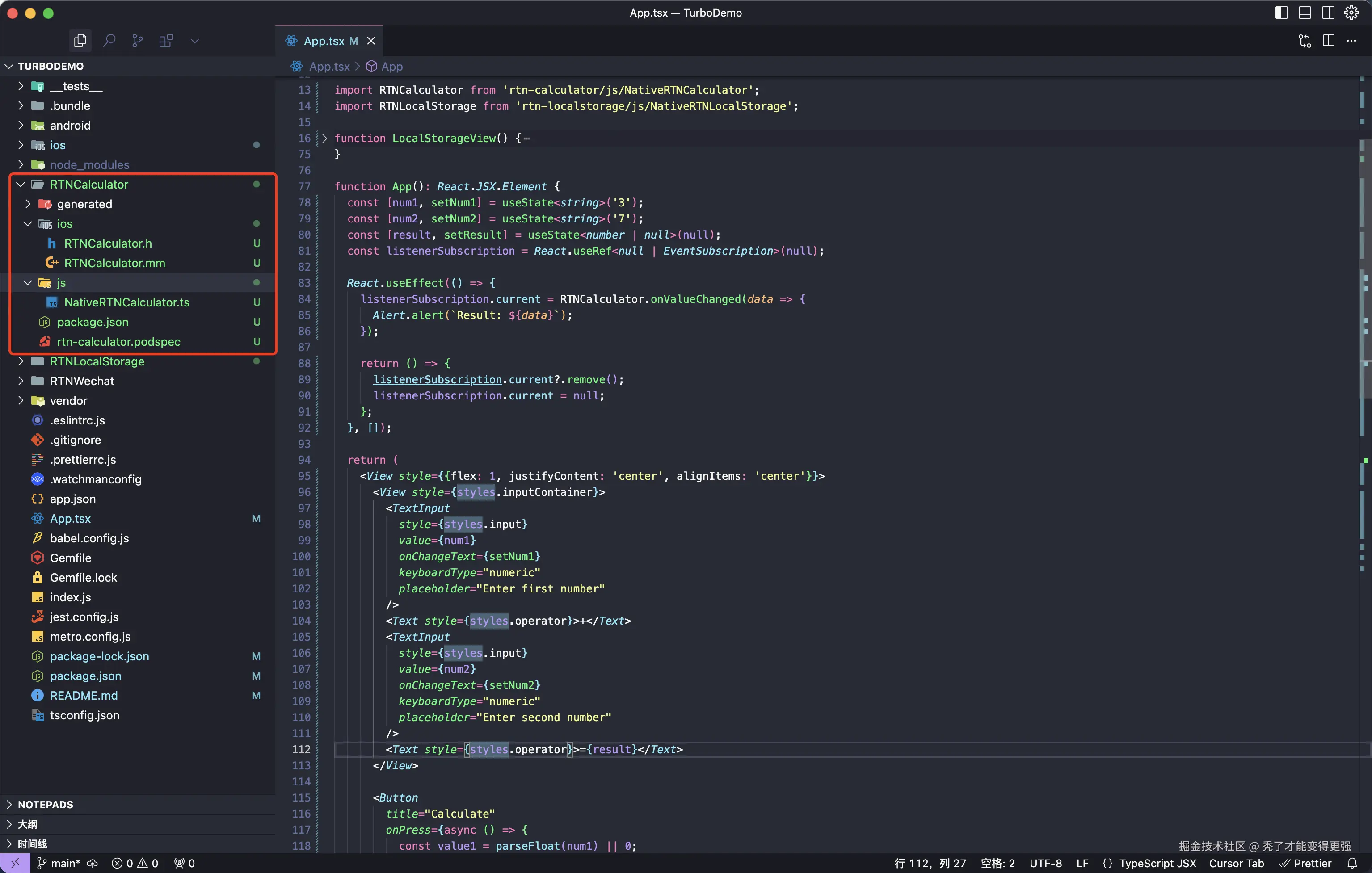Screen dimensions: 1372x873
Task: Click the notifications bell in status bar
Action: click(1352, 863)
